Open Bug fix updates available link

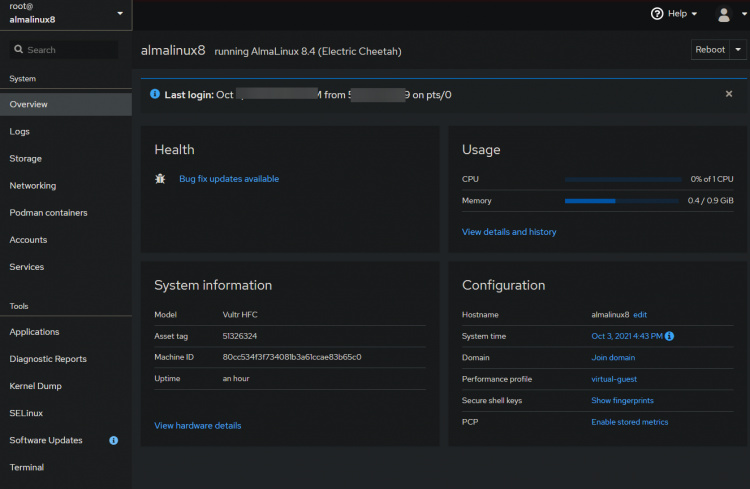click(x=229, y=179)
